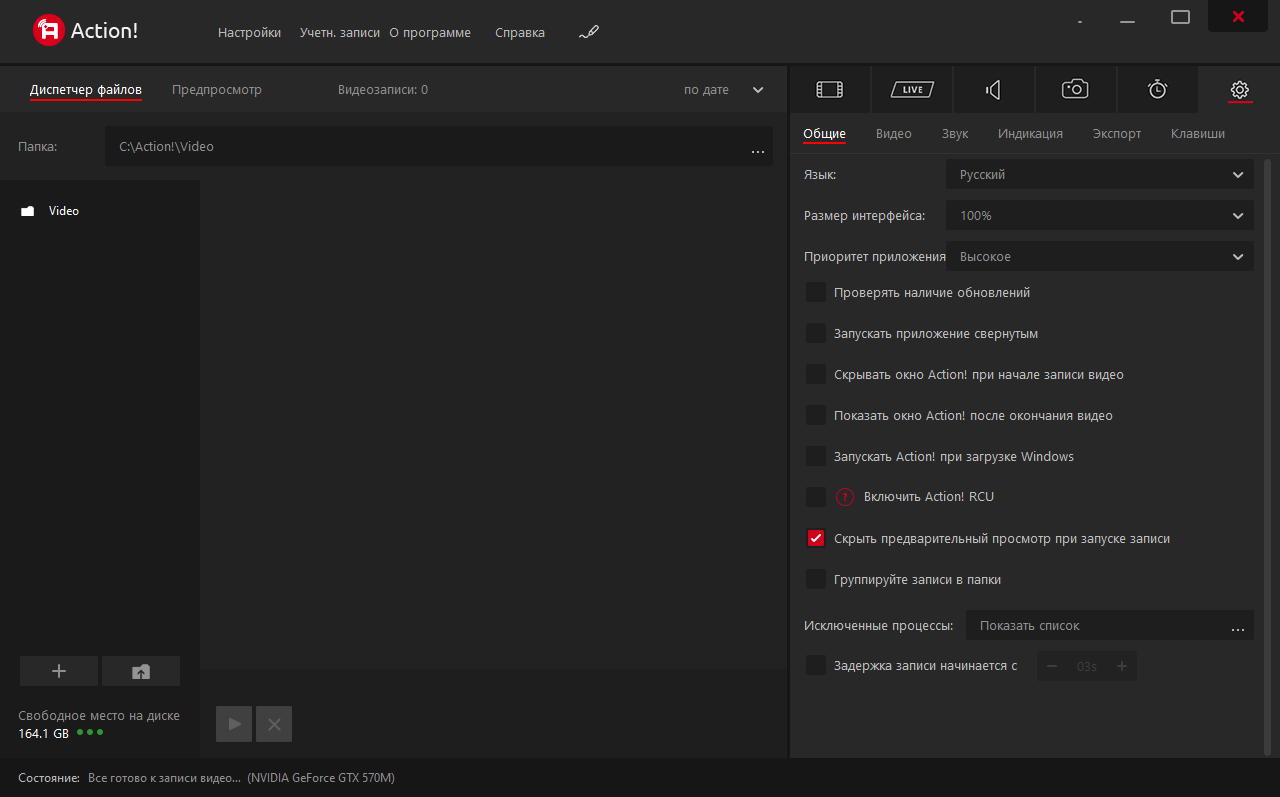Open Размер интерфейса dropdown at 100%
The image size is (1280, 797).
tap(1100, 216)
